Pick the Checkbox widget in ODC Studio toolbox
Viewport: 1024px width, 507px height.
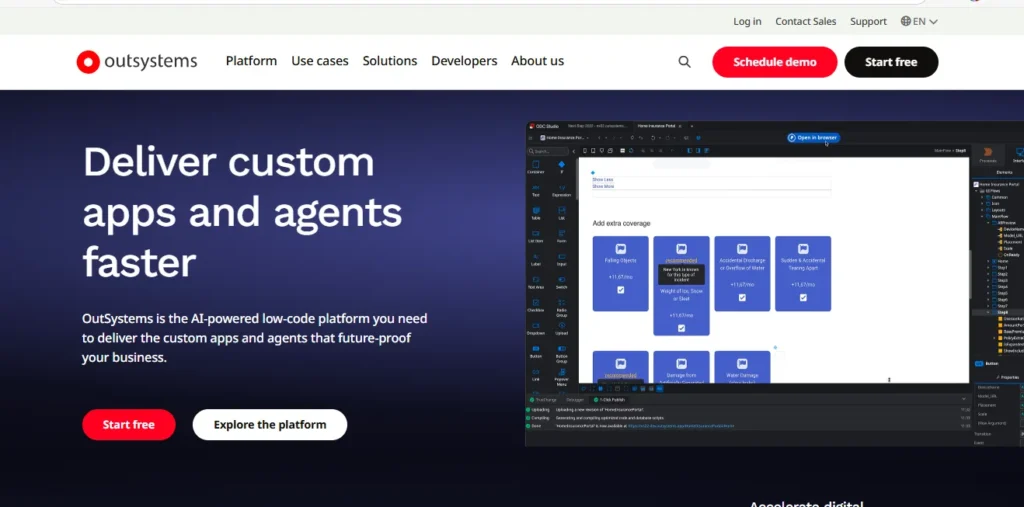[536, 303]
